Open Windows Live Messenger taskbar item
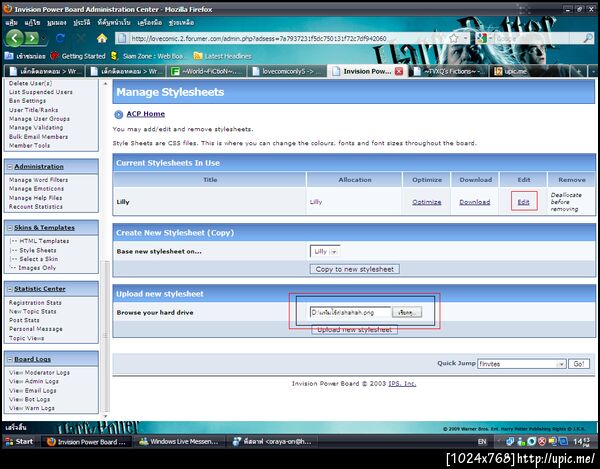Viewport: 600px width, 469px height. point(179,441)
